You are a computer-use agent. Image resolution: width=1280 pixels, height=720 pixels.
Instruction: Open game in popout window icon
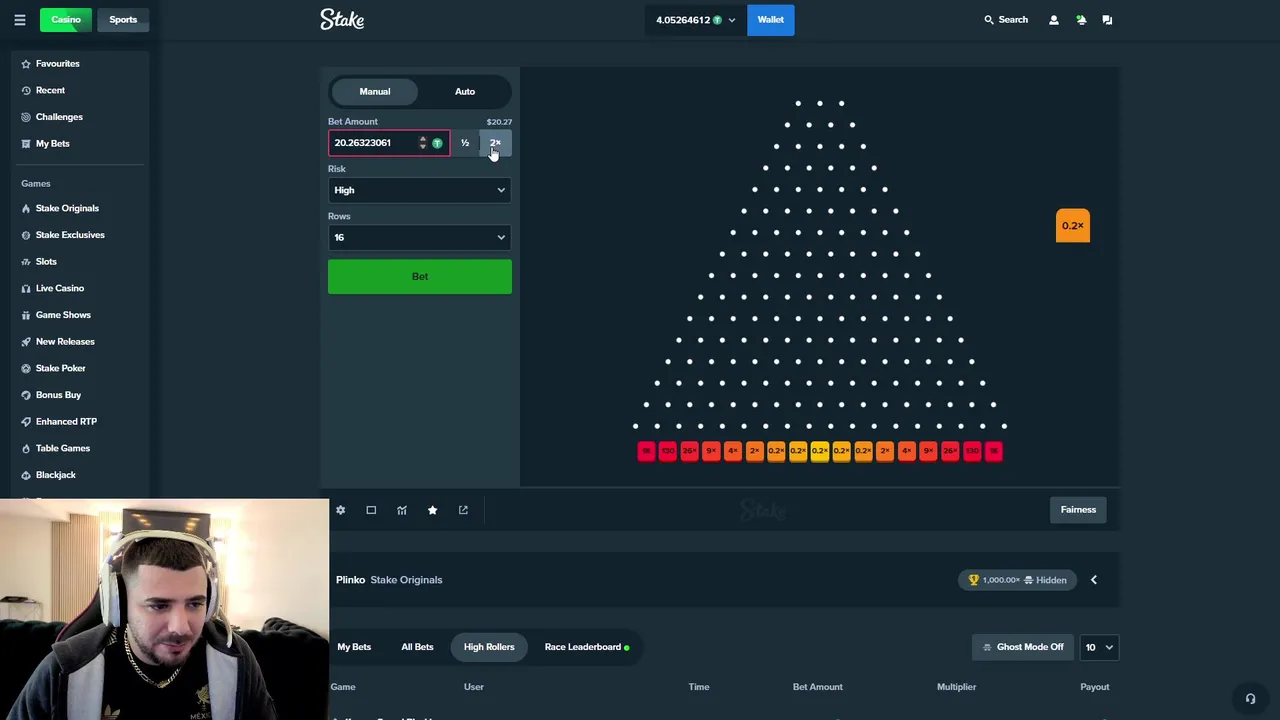463,510
